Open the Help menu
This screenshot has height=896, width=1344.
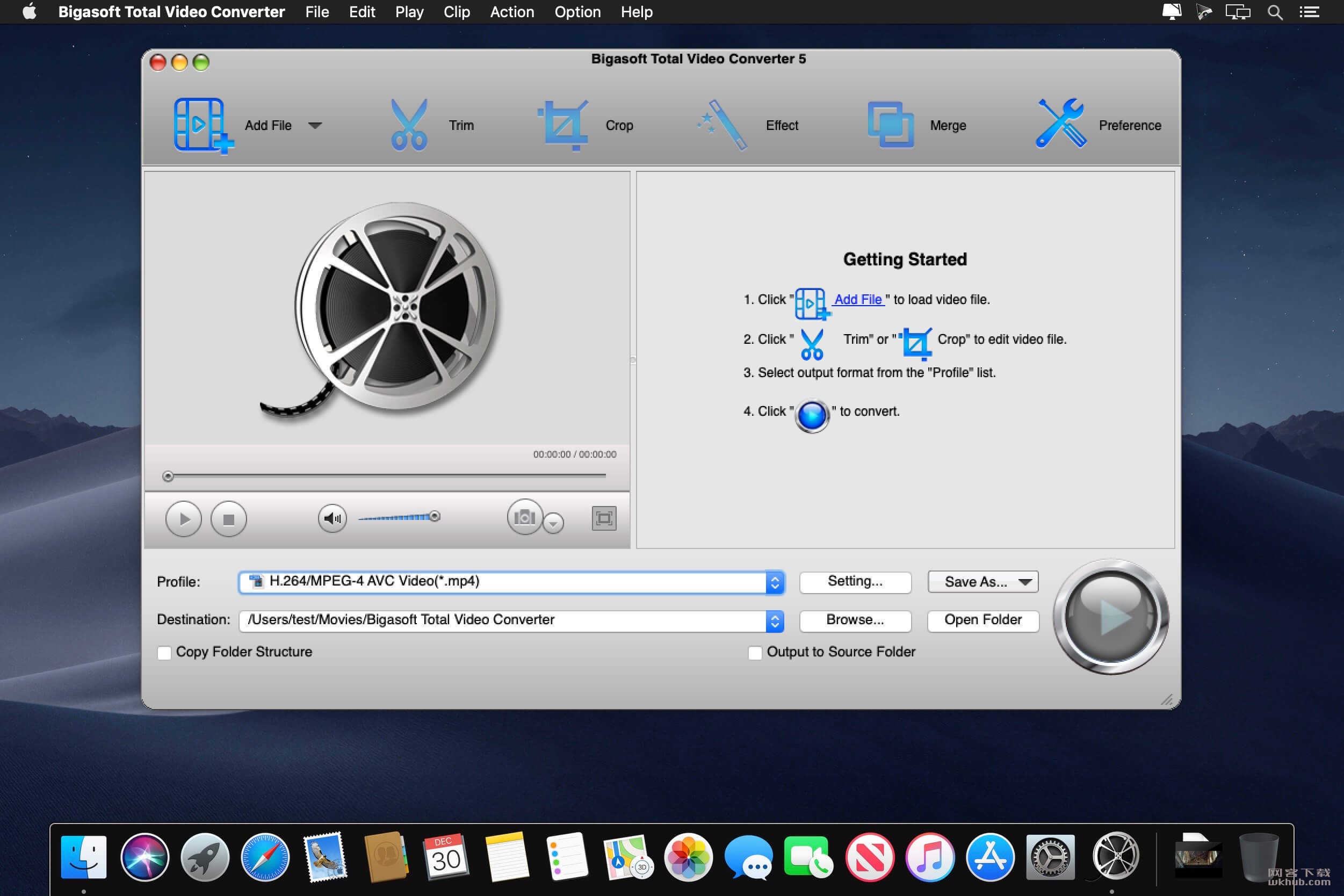637,12
